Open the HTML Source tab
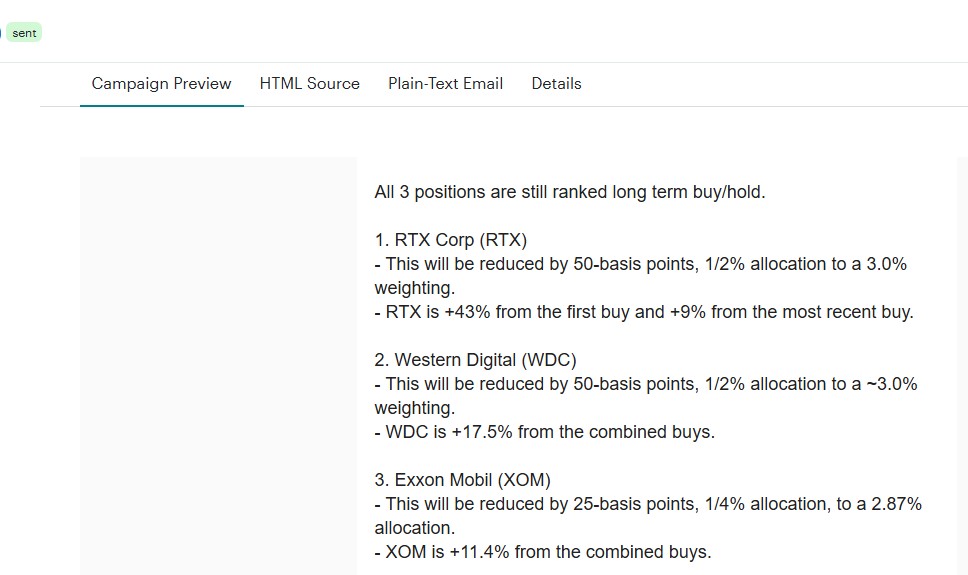Viewport: 968px width, 575px height. (309, 84)
